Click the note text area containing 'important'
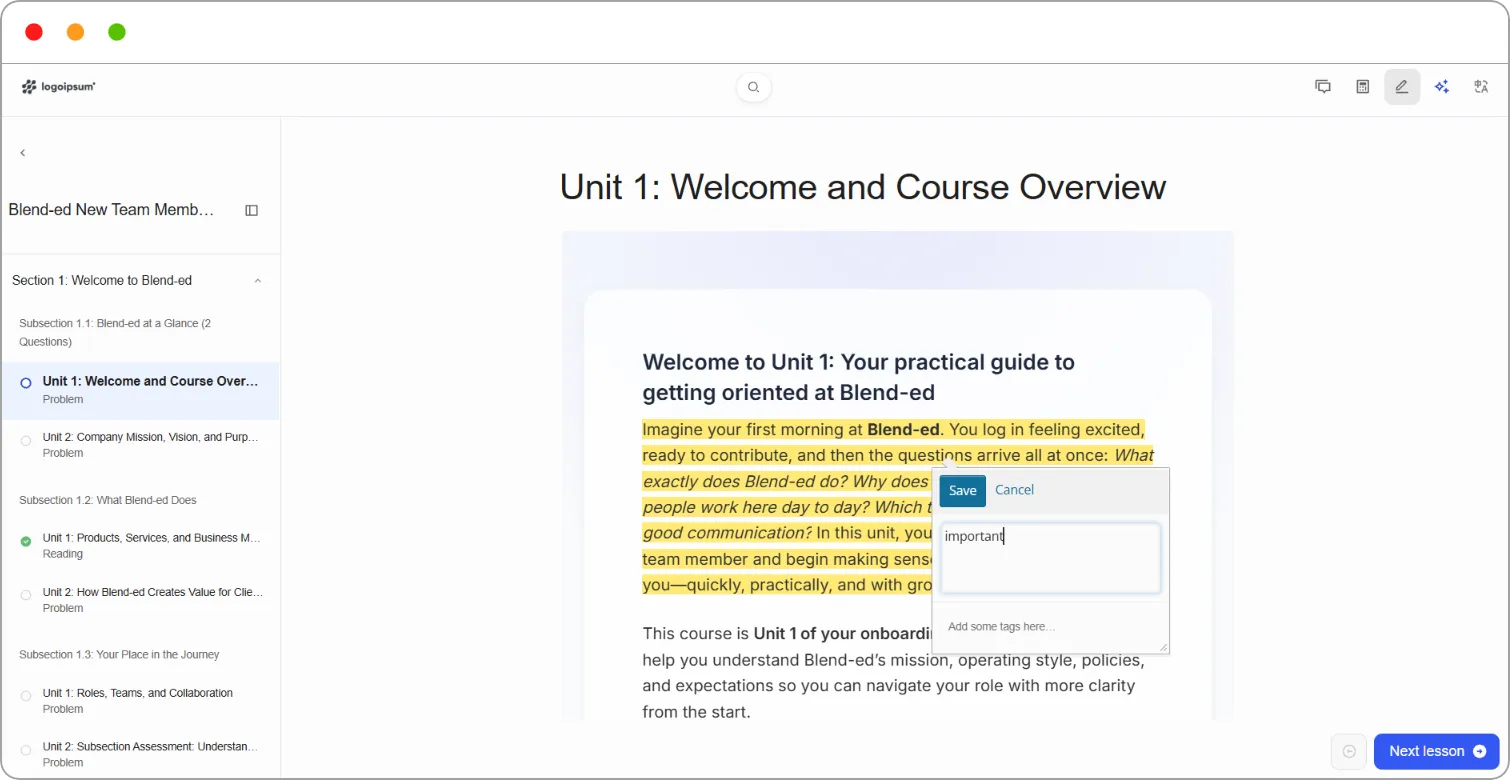Viewport: 1510px width, 780px height. tap(1050, 558)
